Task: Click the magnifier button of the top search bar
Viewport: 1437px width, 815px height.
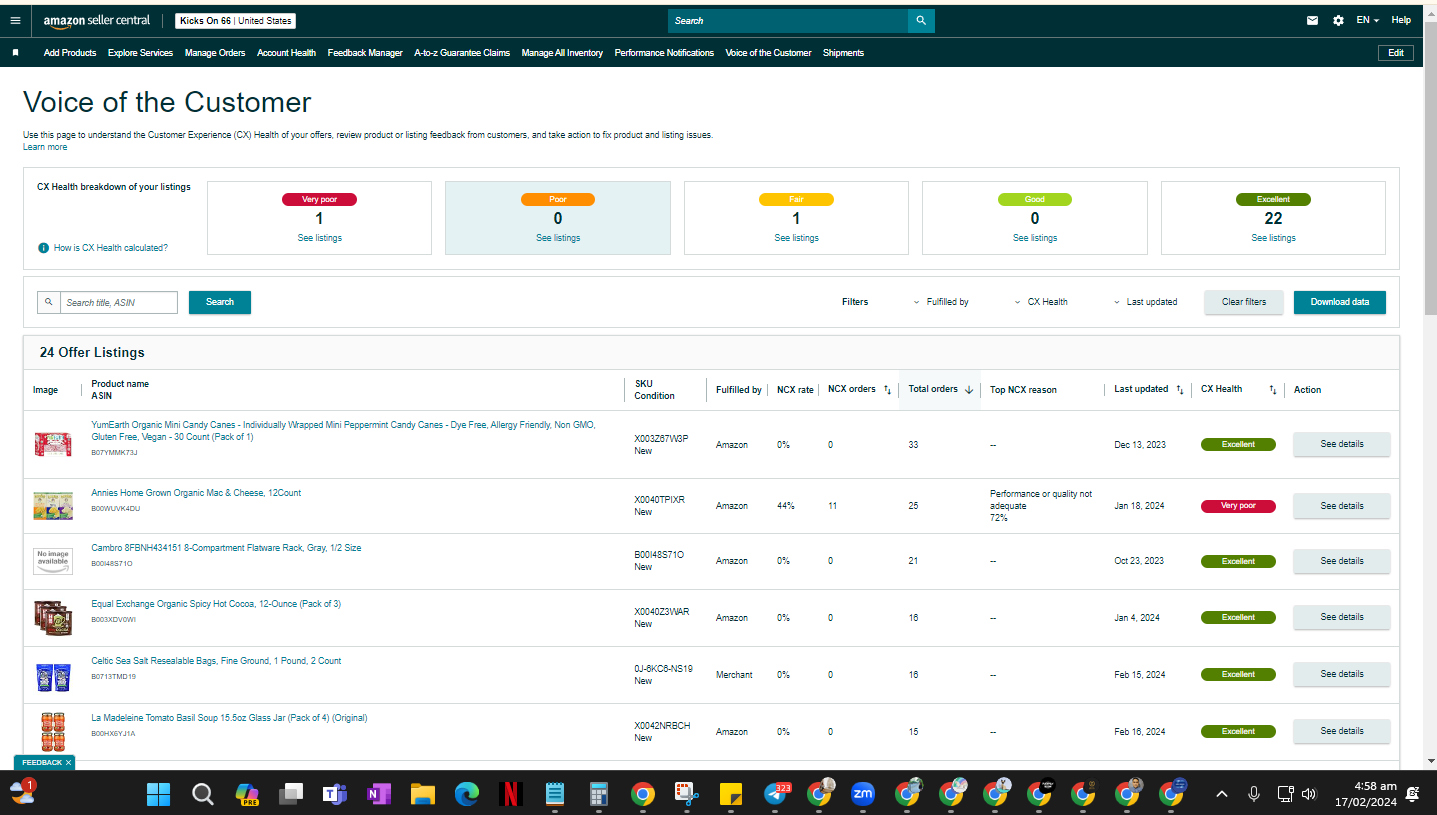Action: 921,20
